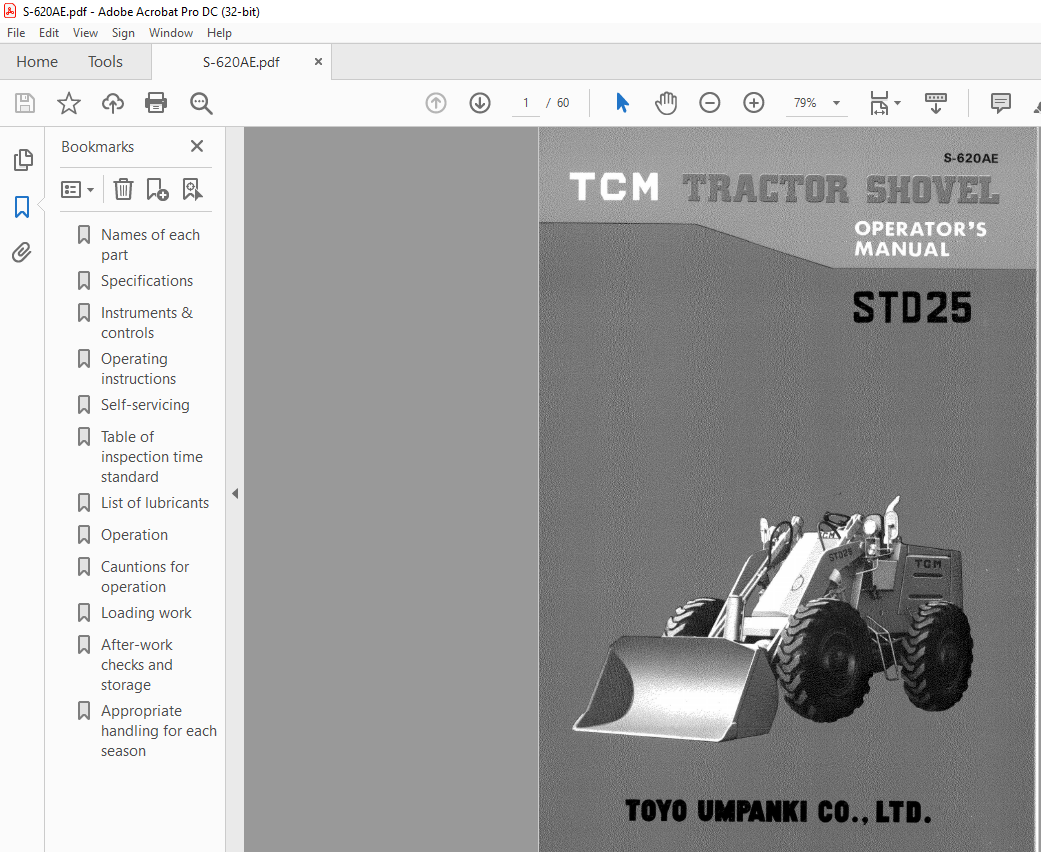The width and height of the screenshot is (1041, 852).
Task: Enable scrolling mode icon
Action: [936, 103]
